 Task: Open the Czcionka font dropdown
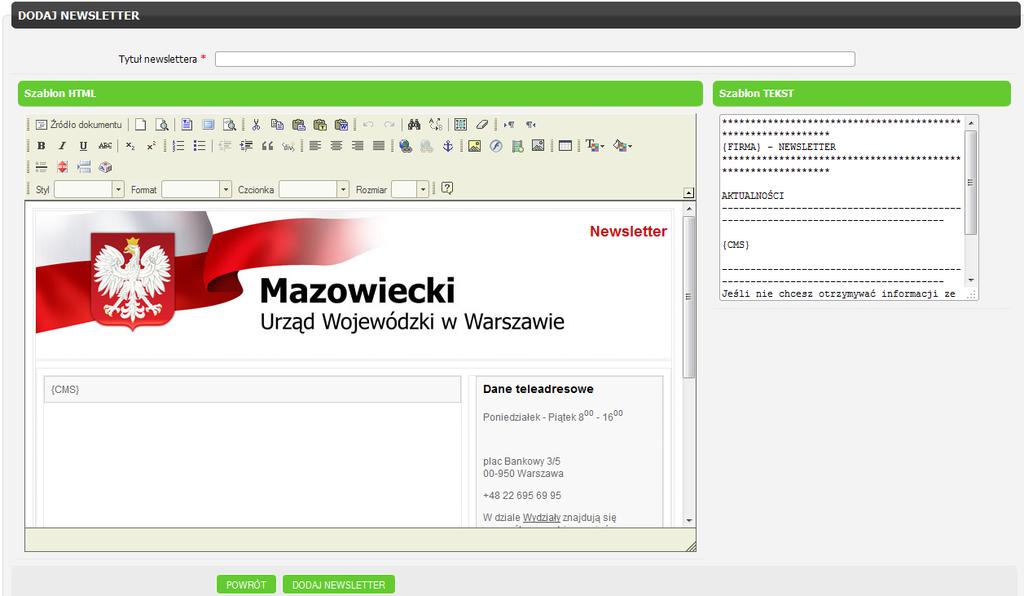pos(314,189)
